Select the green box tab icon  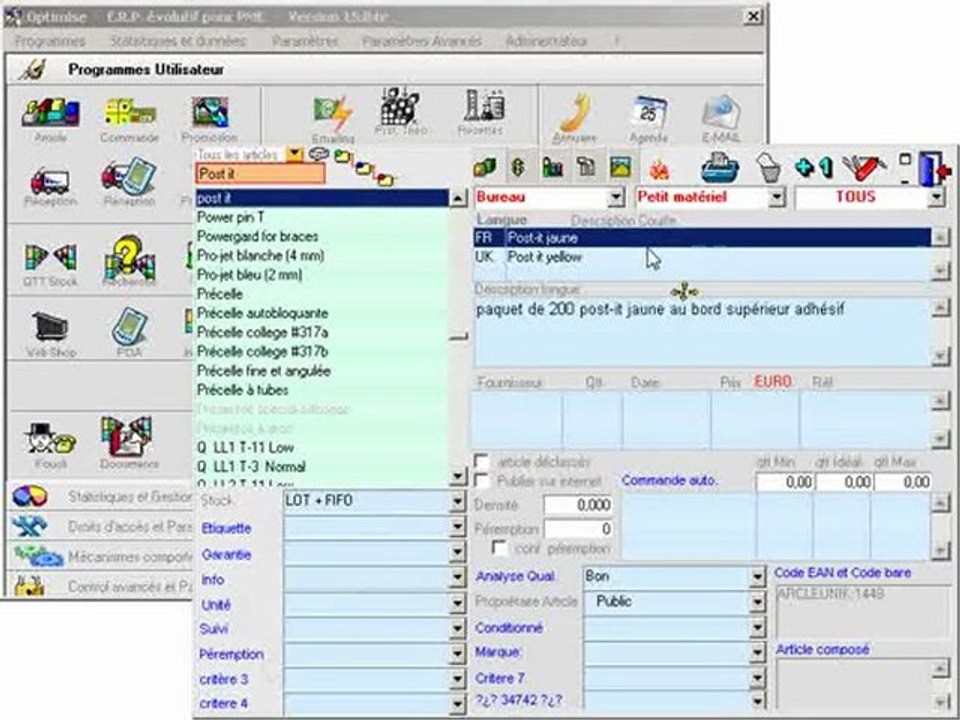[485, 167]
